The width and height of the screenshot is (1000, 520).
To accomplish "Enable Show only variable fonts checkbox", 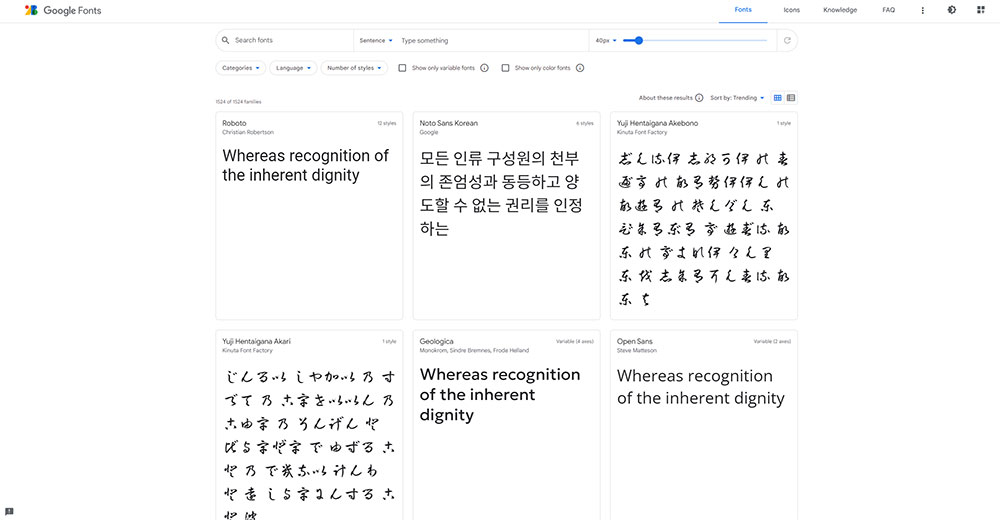I will click(x=402, y=68).
